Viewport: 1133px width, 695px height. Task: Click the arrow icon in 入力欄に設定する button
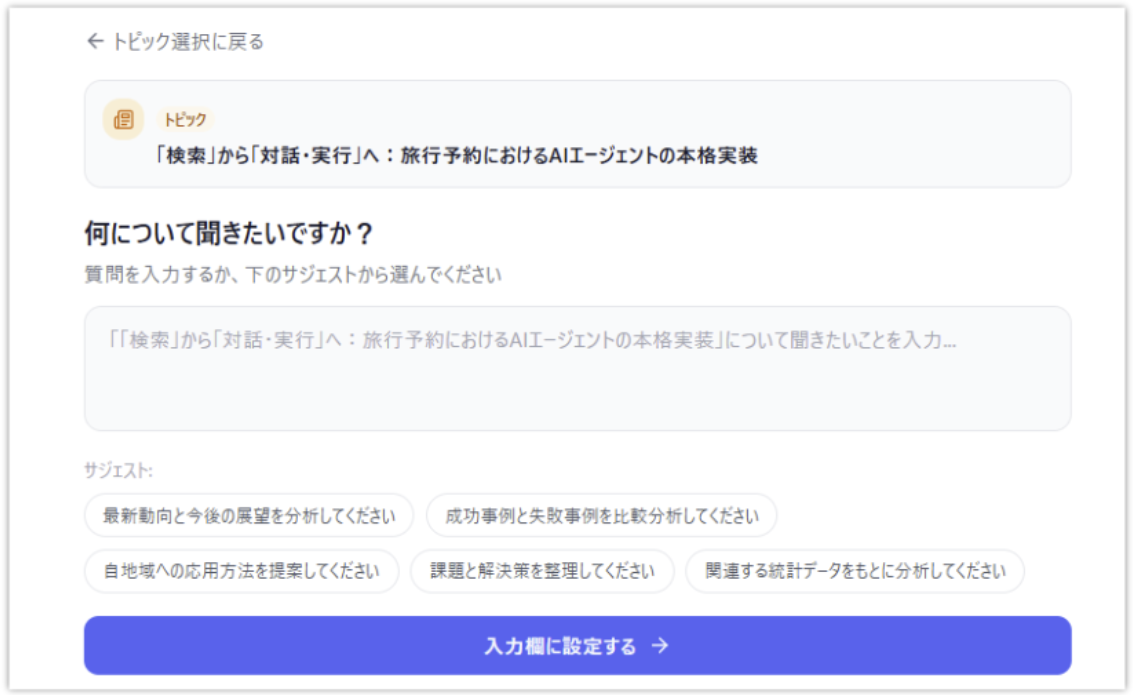pos(660,645)
